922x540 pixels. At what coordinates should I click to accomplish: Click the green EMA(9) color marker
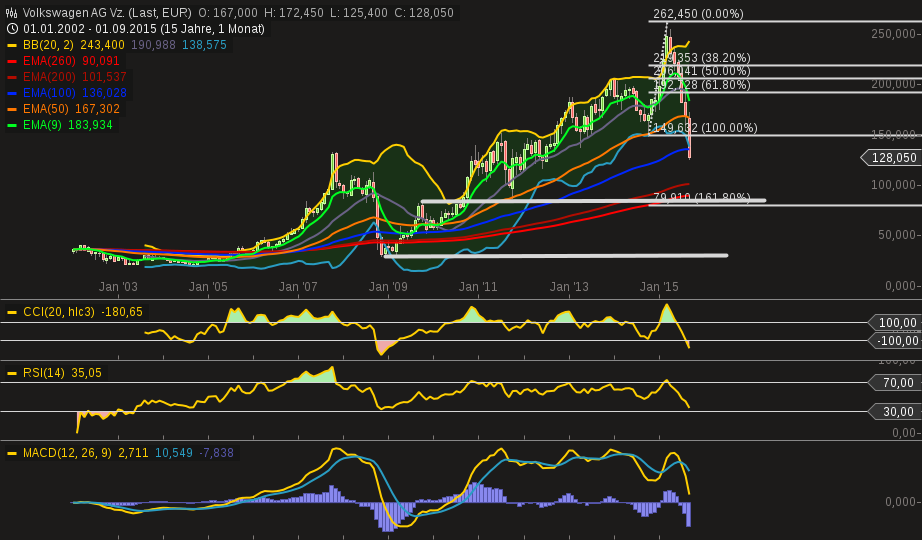(x=12, y=125)
